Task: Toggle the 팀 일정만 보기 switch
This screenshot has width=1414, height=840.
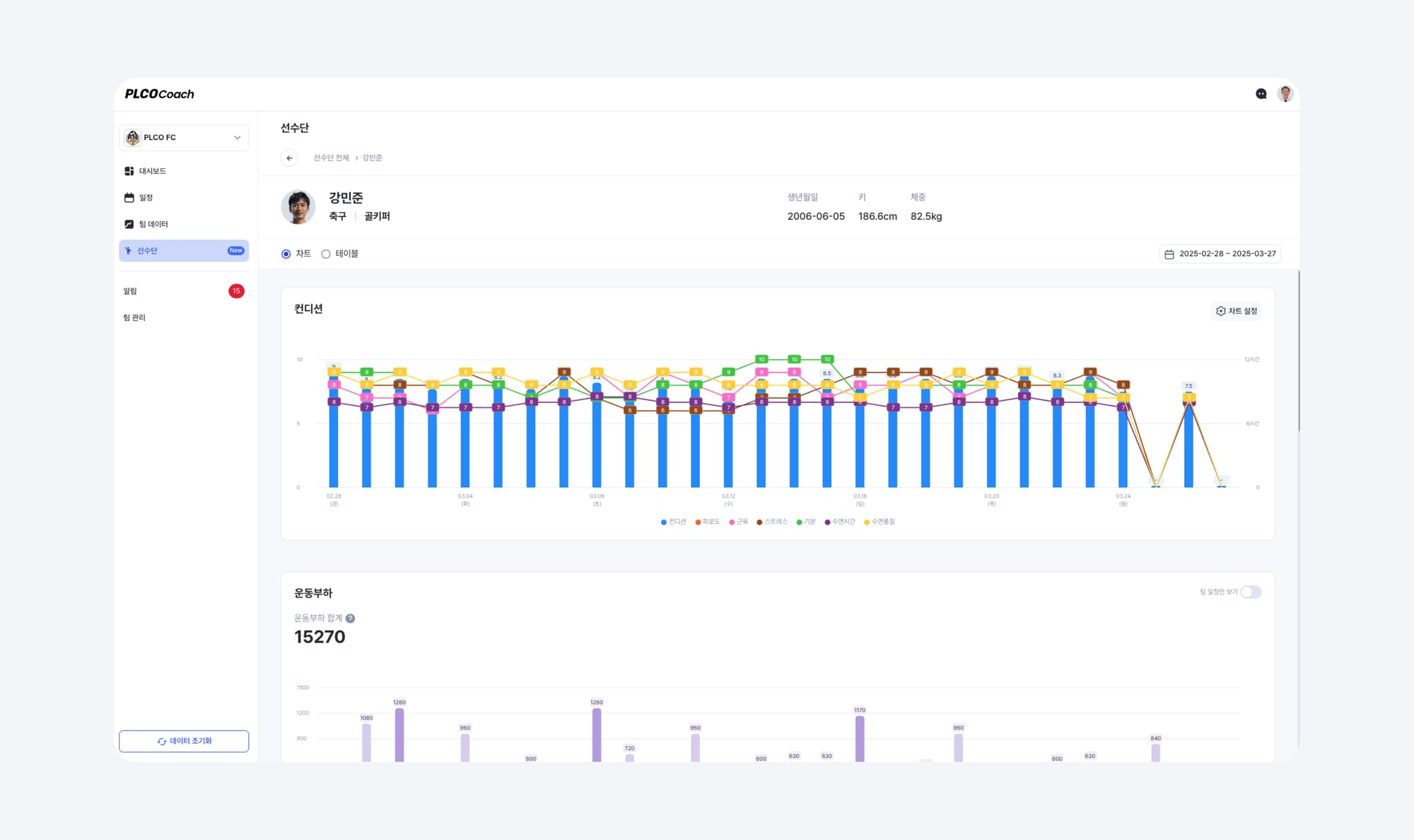Action: pyautogui.click(x=1250, y=592)
